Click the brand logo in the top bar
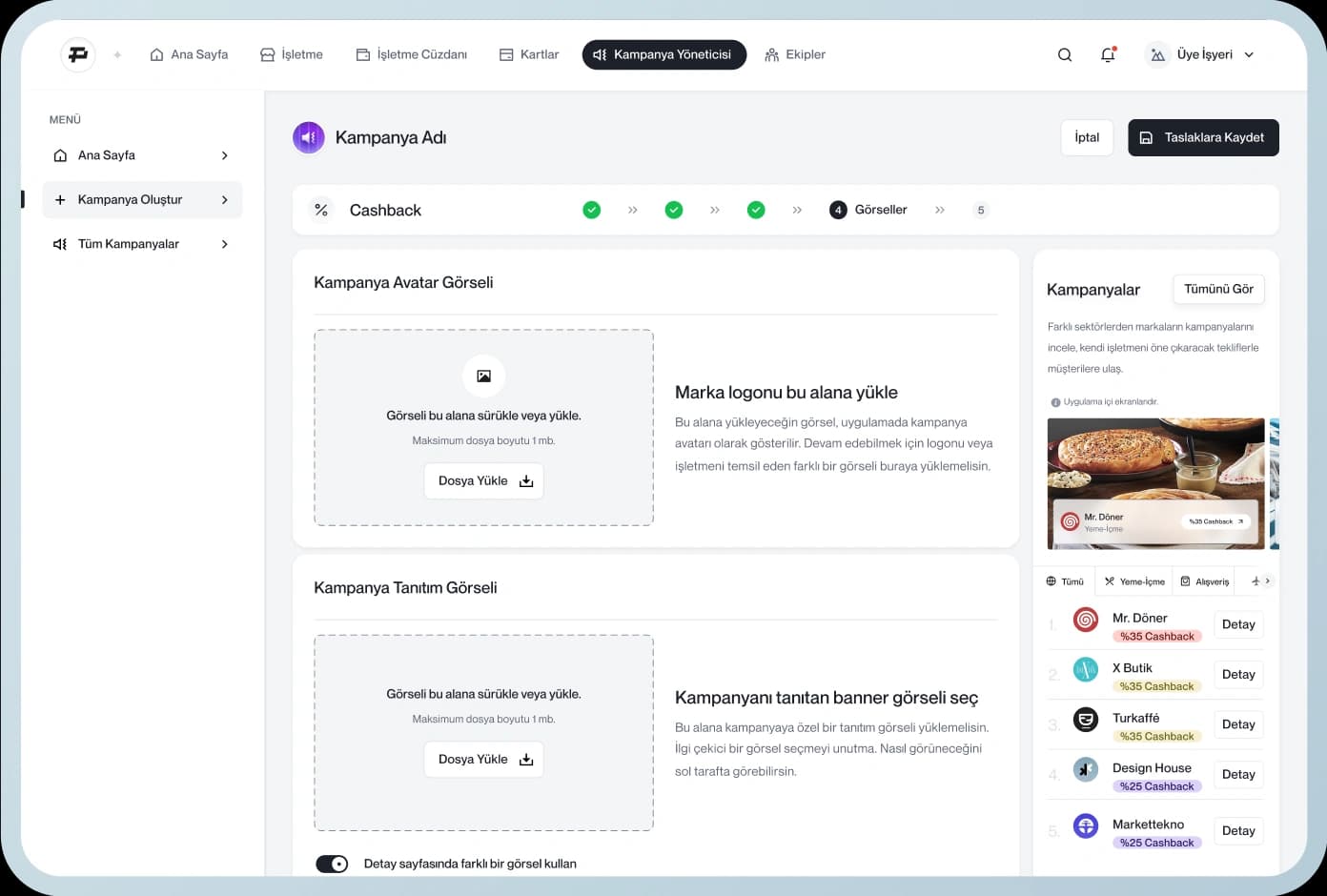The width and height of the screenshot is (1327, 896). pos(78,54)
